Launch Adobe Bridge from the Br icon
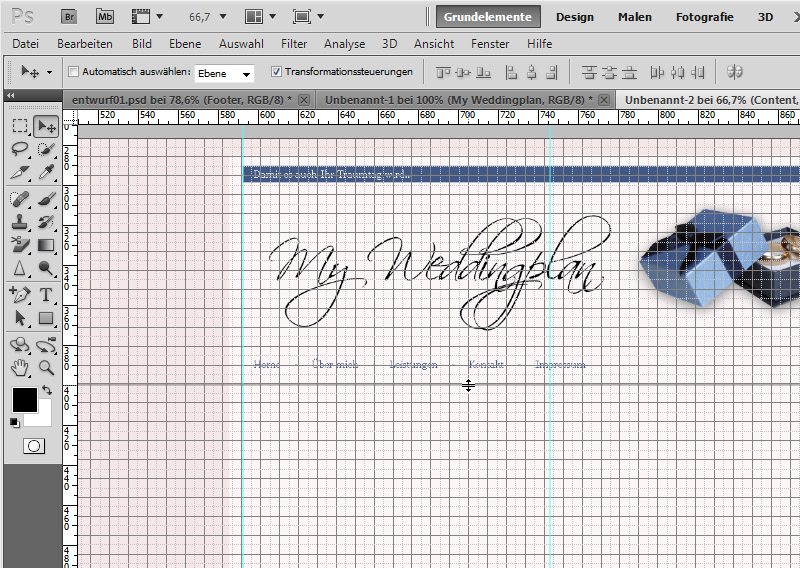The height and width of the screenshot is (568, 800). [x=69, y=17]
